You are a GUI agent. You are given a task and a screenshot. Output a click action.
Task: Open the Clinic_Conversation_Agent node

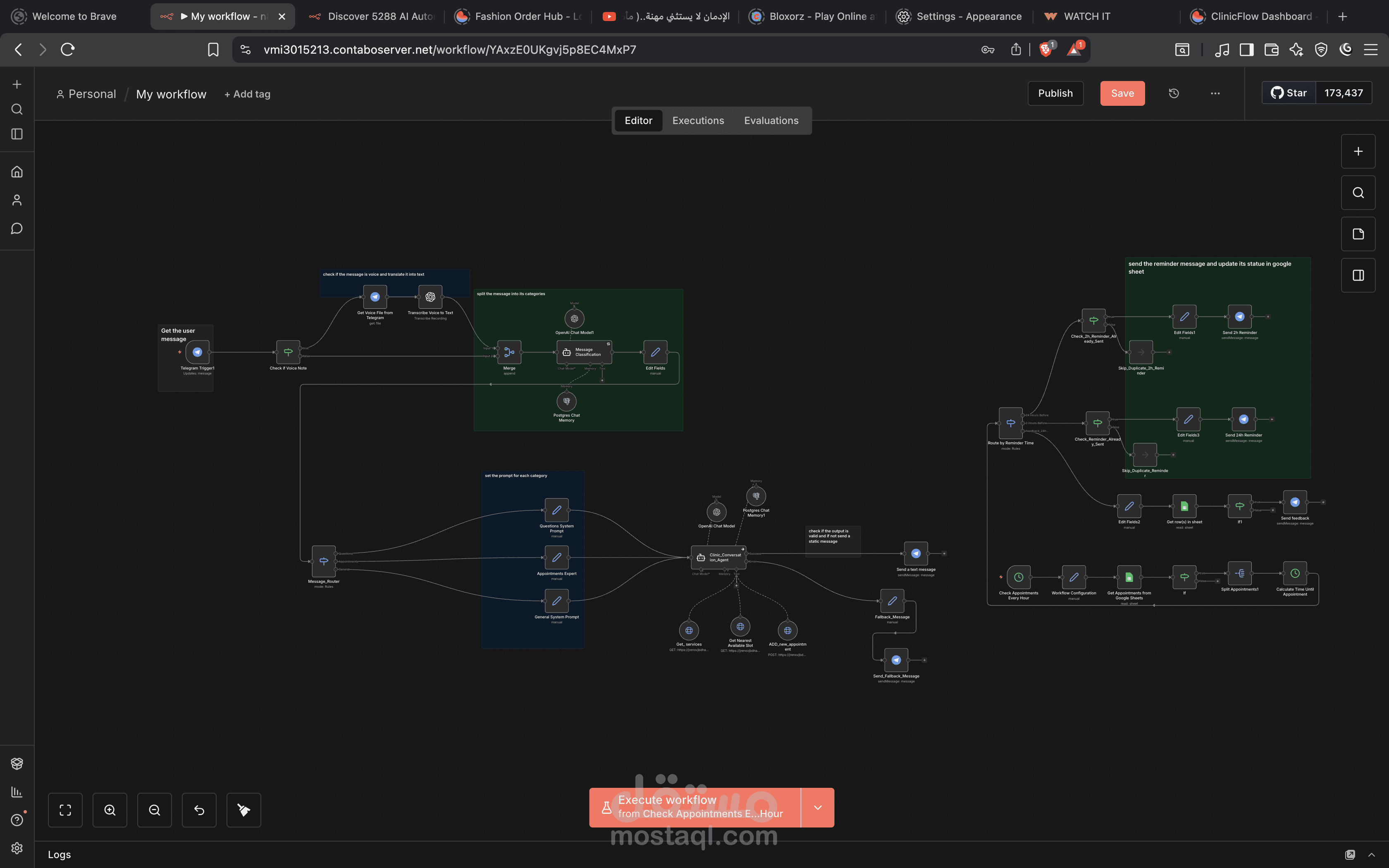click(x=718, y=558)
